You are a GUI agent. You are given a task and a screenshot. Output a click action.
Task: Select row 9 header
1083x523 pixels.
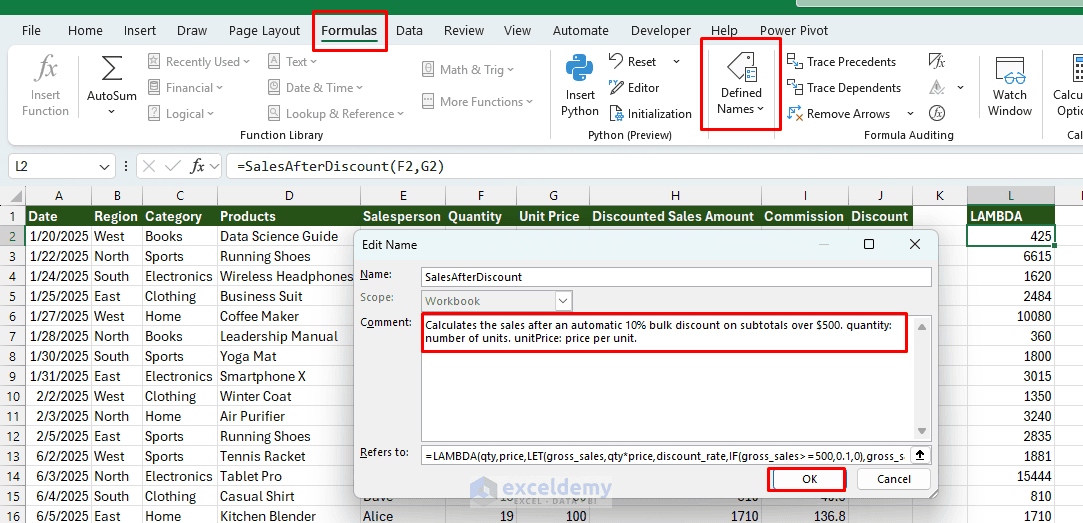pyautogui.click(x=12, y=377)
